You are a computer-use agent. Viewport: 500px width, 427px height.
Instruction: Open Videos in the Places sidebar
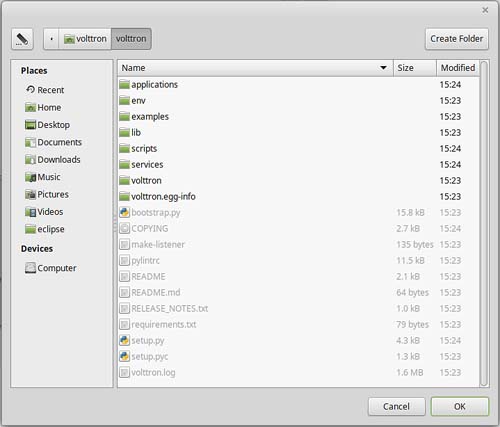coord(44,211)
